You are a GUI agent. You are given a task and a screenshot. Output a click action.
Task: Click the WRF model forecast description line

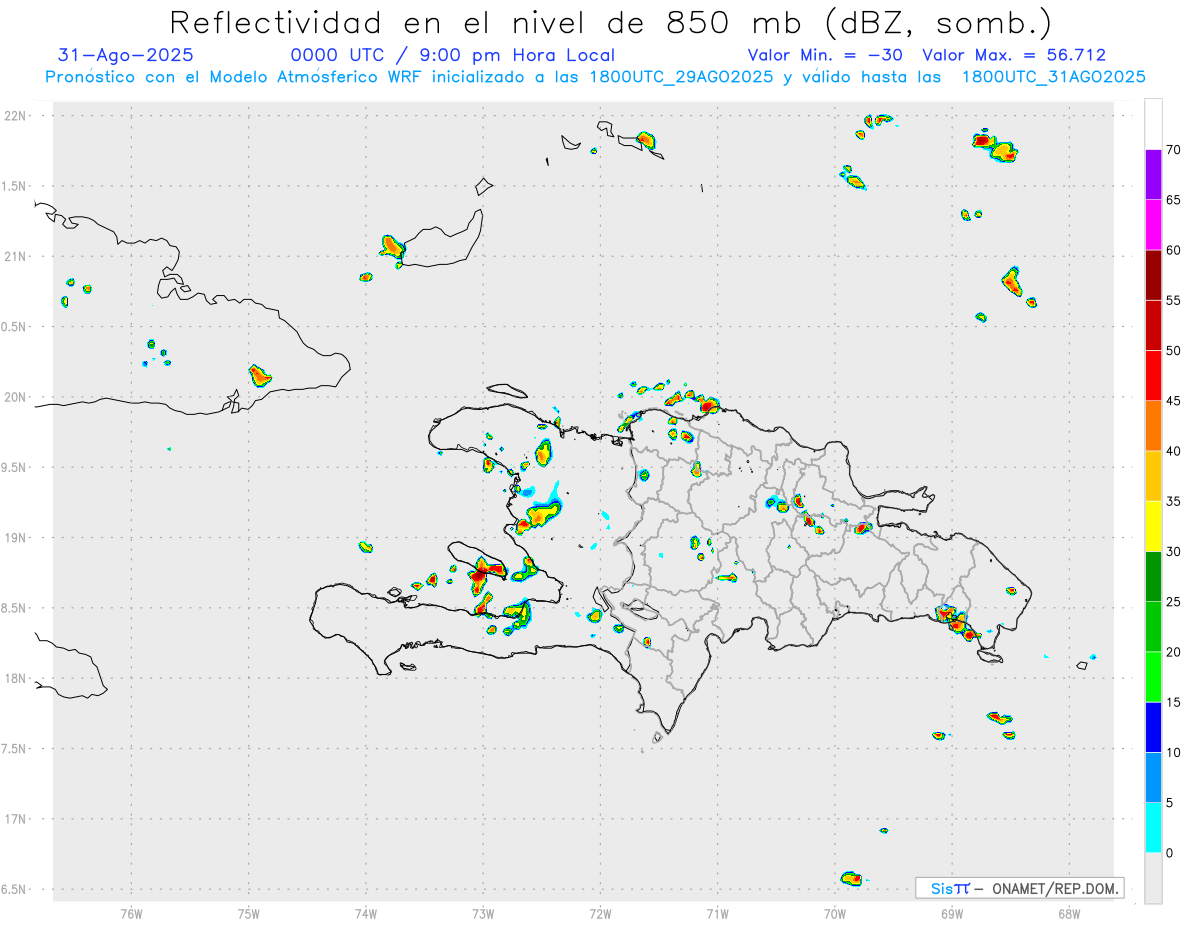tap(595, 77)
